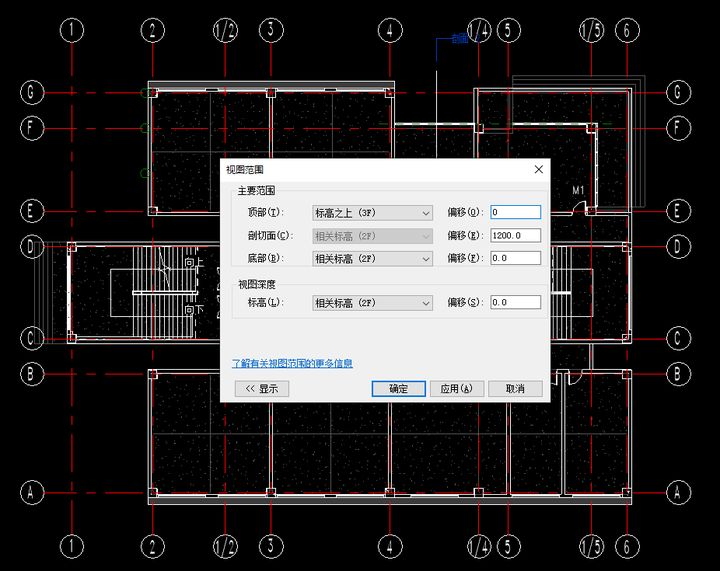This screenshot has height=571, width=720.
Task: Select right grid bubble F
Action: (x=678, y=128)
